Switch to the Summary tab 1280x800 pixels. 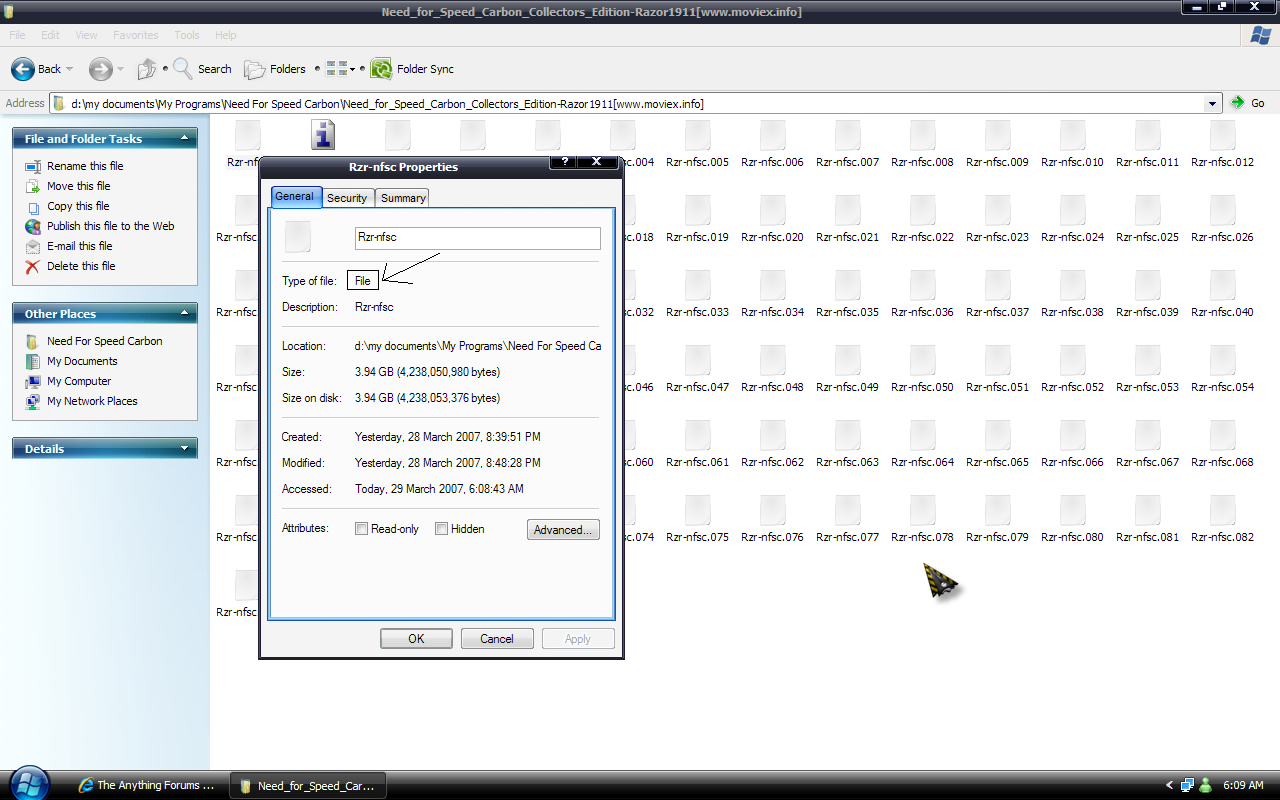coord(403,198)
